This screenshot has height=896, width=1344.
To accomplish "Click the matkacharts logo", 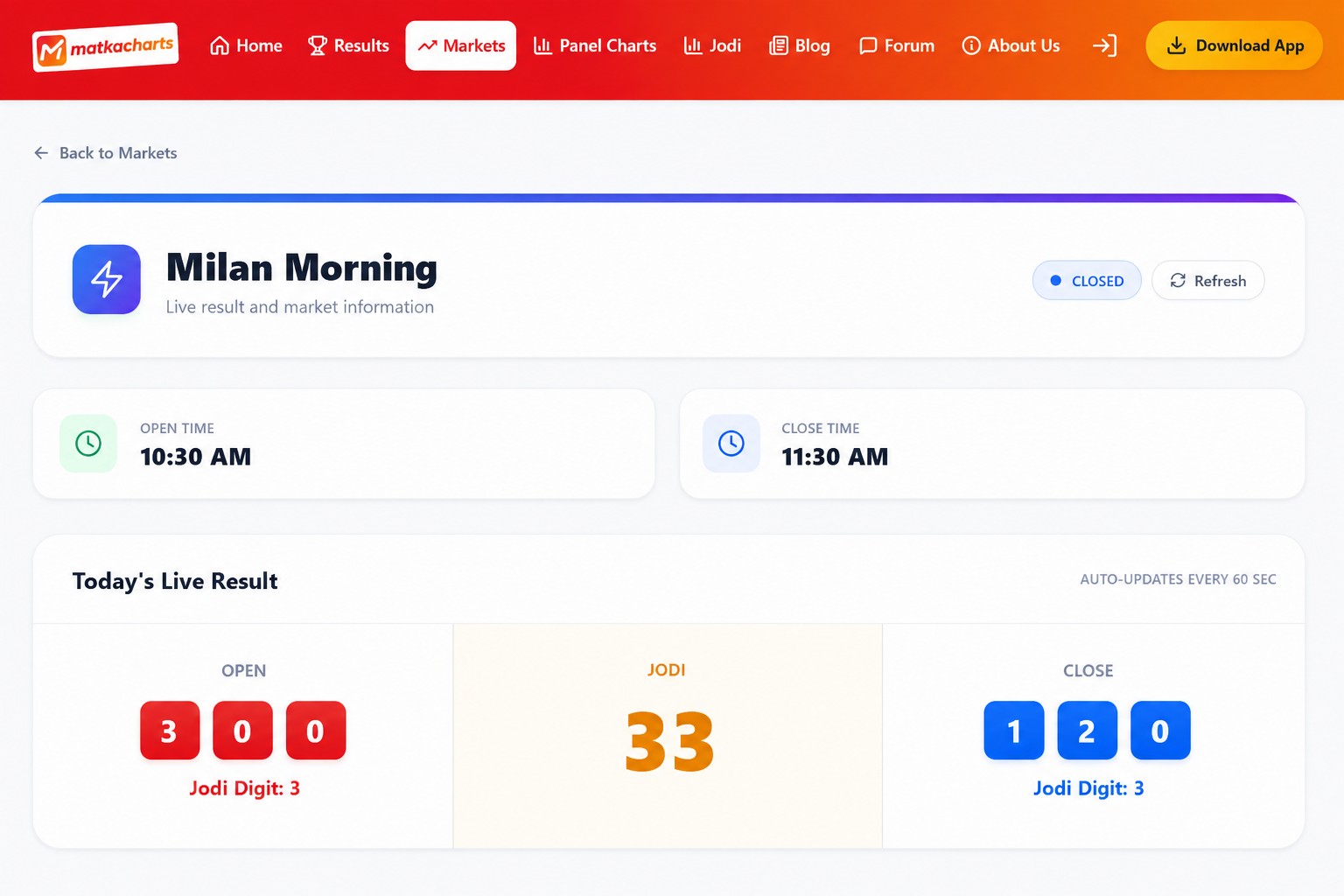I will coord(106,47).
